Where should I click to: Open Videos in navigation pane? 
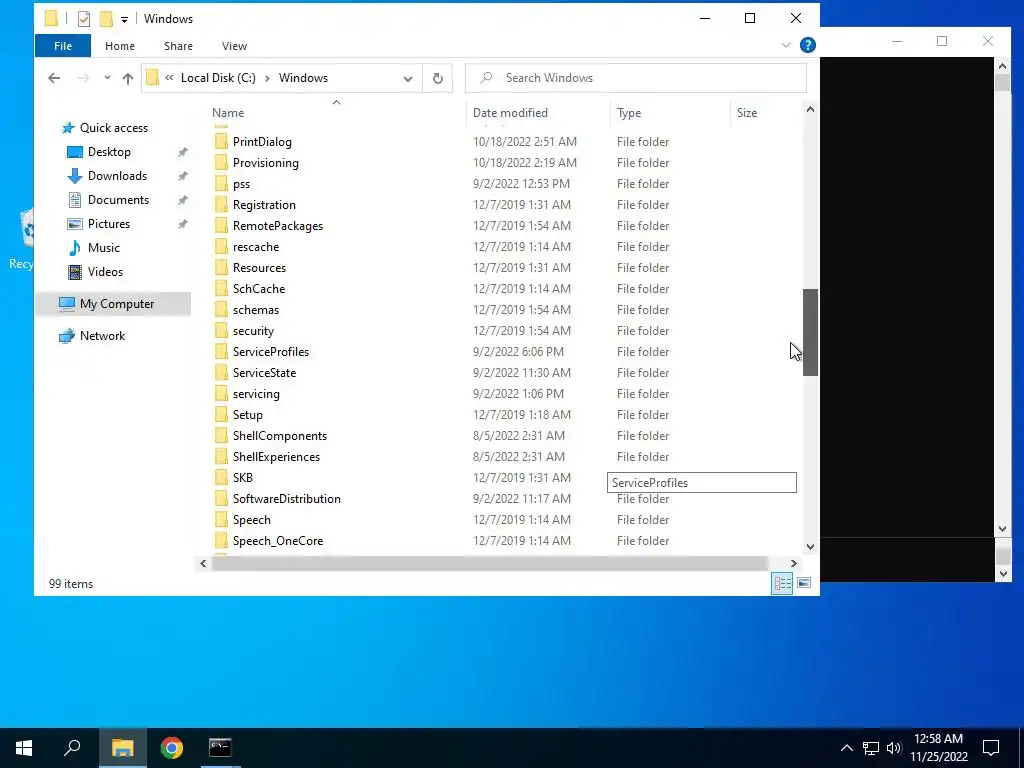[x=105, y=272]
